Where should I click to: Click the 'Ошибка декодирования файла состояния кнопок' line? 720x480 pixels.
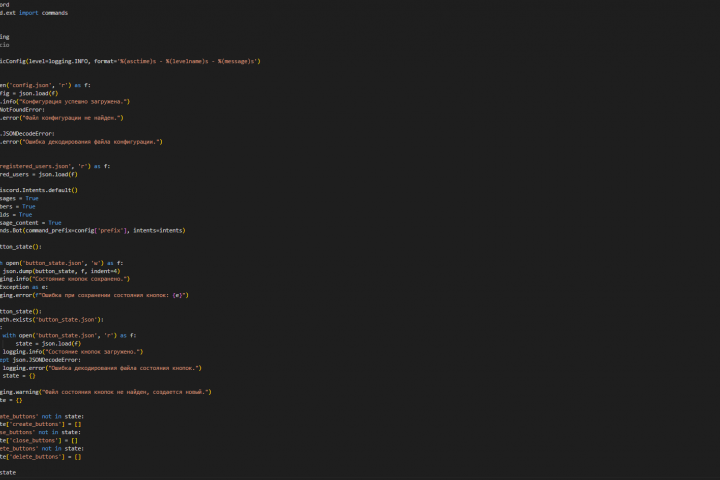[x=102, y=368]
